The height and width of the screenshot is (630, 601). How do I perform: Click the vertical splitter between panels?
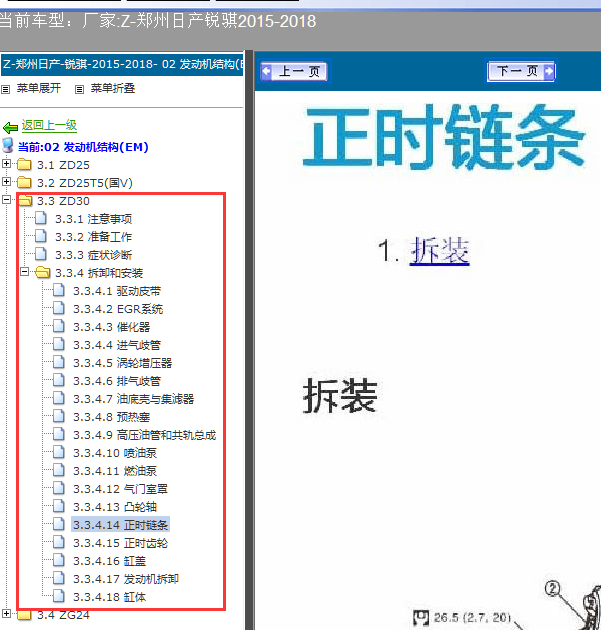(249, 340)
